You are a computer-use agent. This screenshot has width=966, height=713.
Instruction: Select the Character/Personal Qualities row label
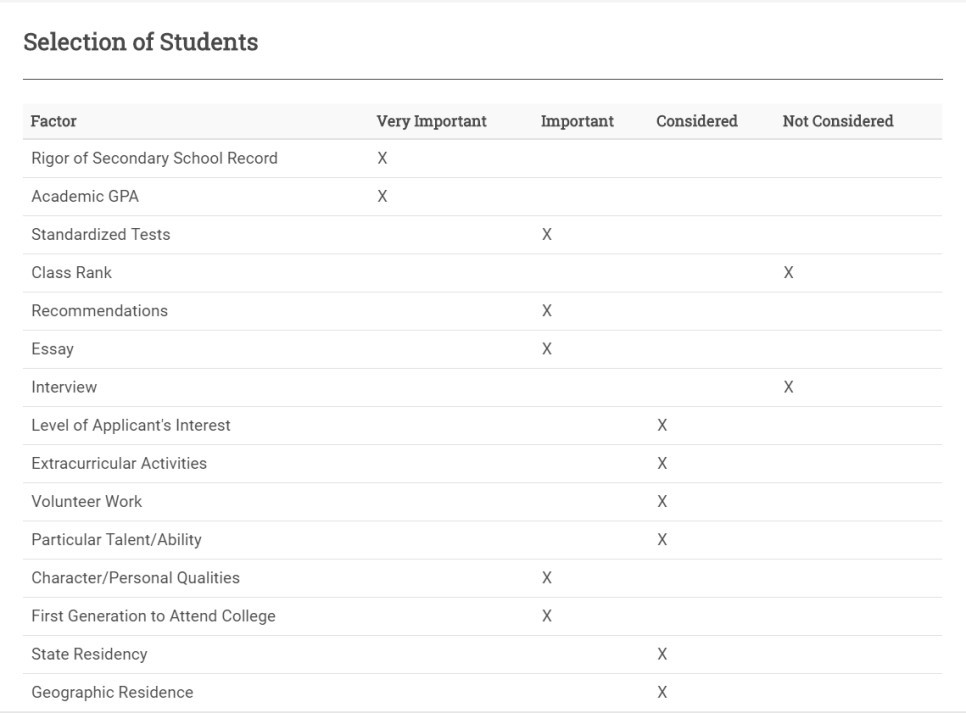(x=135, y=578)
